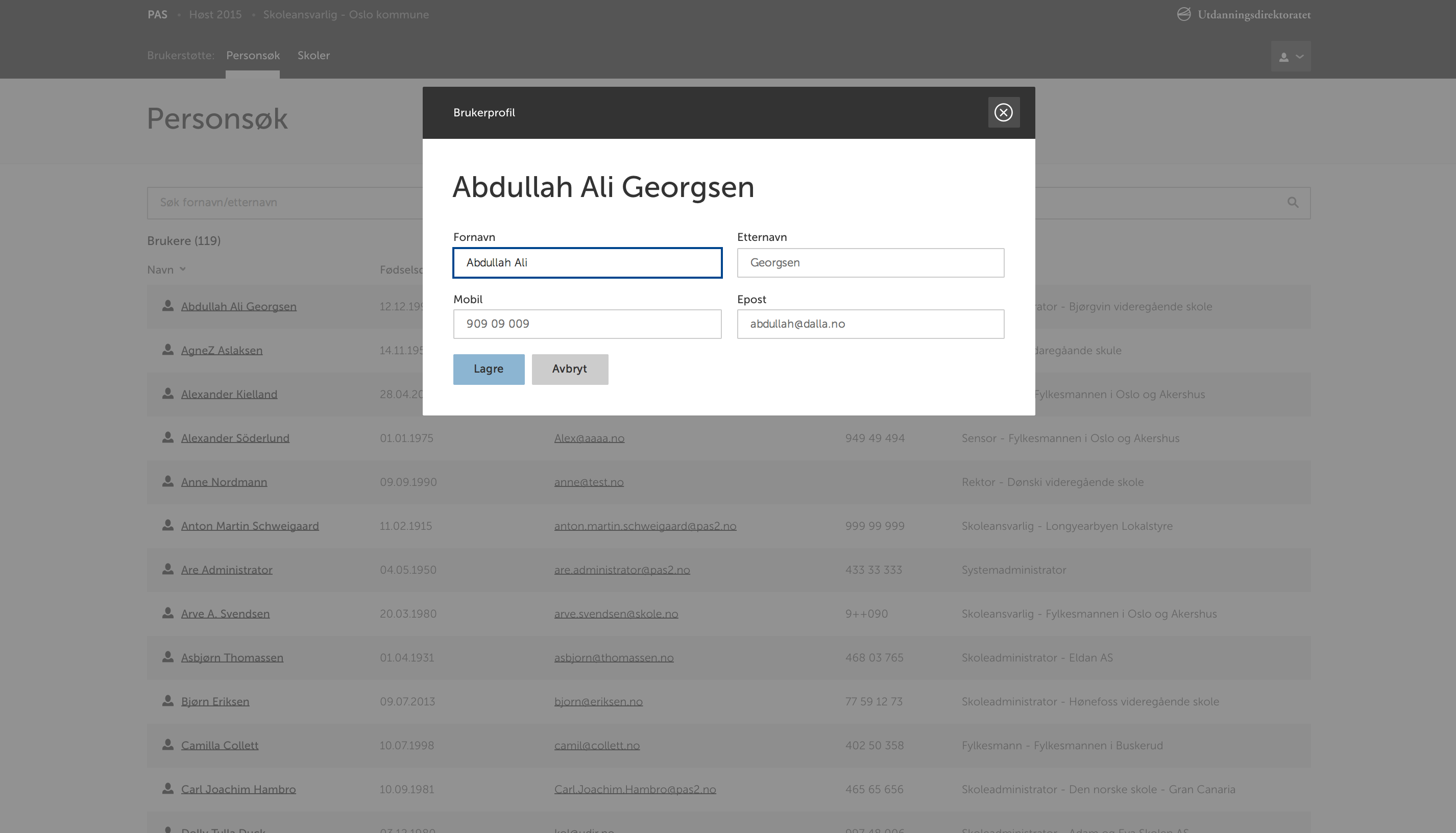Image resolution: width=1456 pixels, height=833 pixels.
Task: Click phone number 468 03 765
Action: pyautogui.click(x=874, y=658)
